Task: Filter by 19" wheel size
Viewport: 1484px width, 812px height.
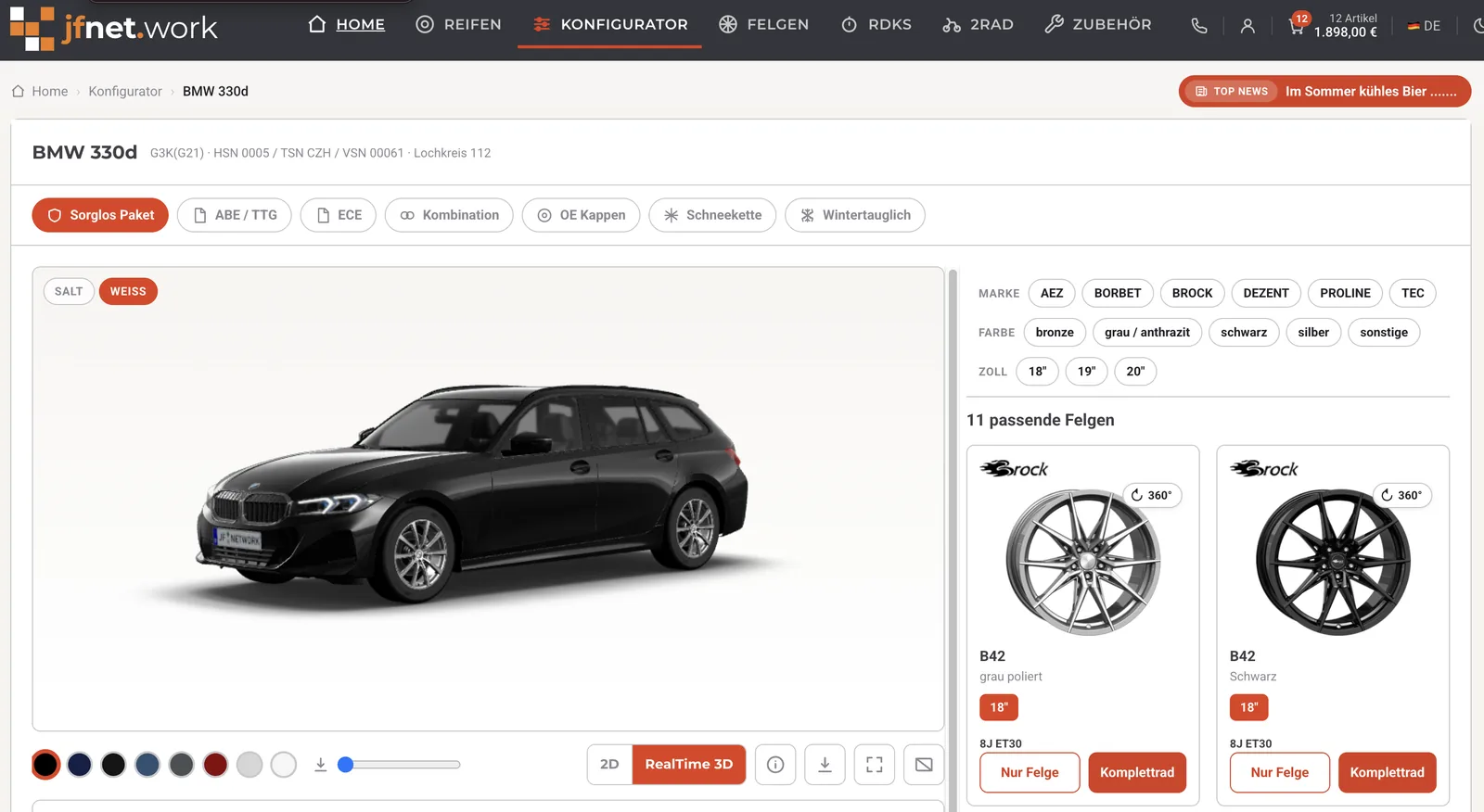Action: click(1086, 371)
